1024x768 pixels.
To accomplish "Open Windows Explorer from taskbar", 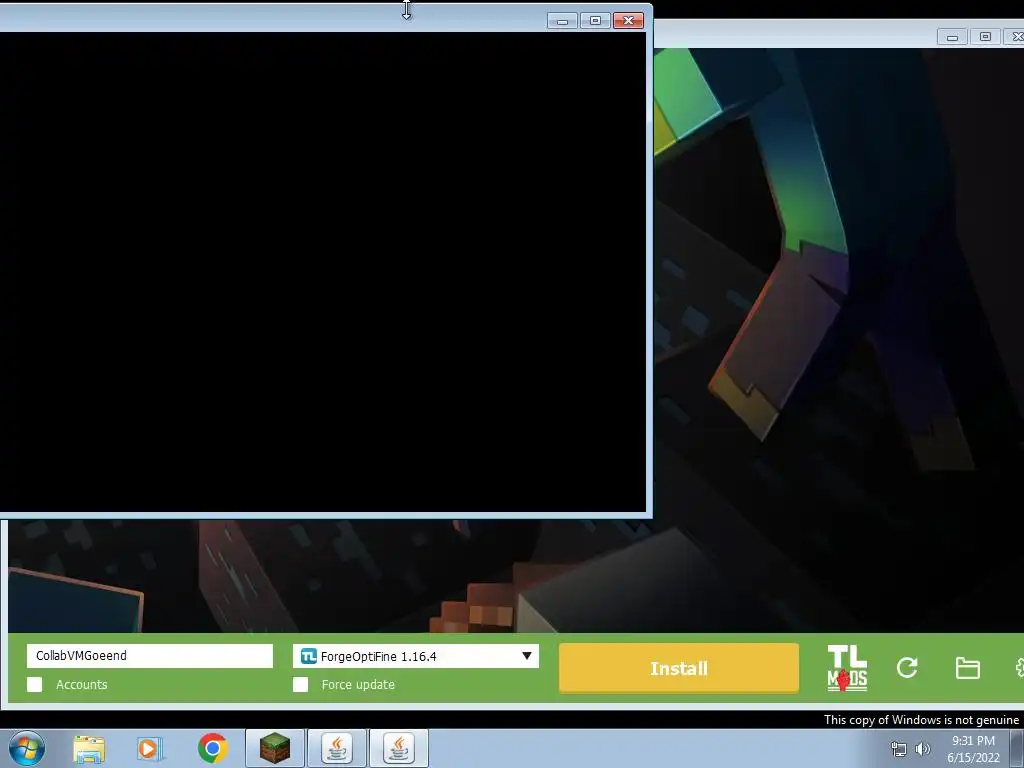I will (89, 749).
